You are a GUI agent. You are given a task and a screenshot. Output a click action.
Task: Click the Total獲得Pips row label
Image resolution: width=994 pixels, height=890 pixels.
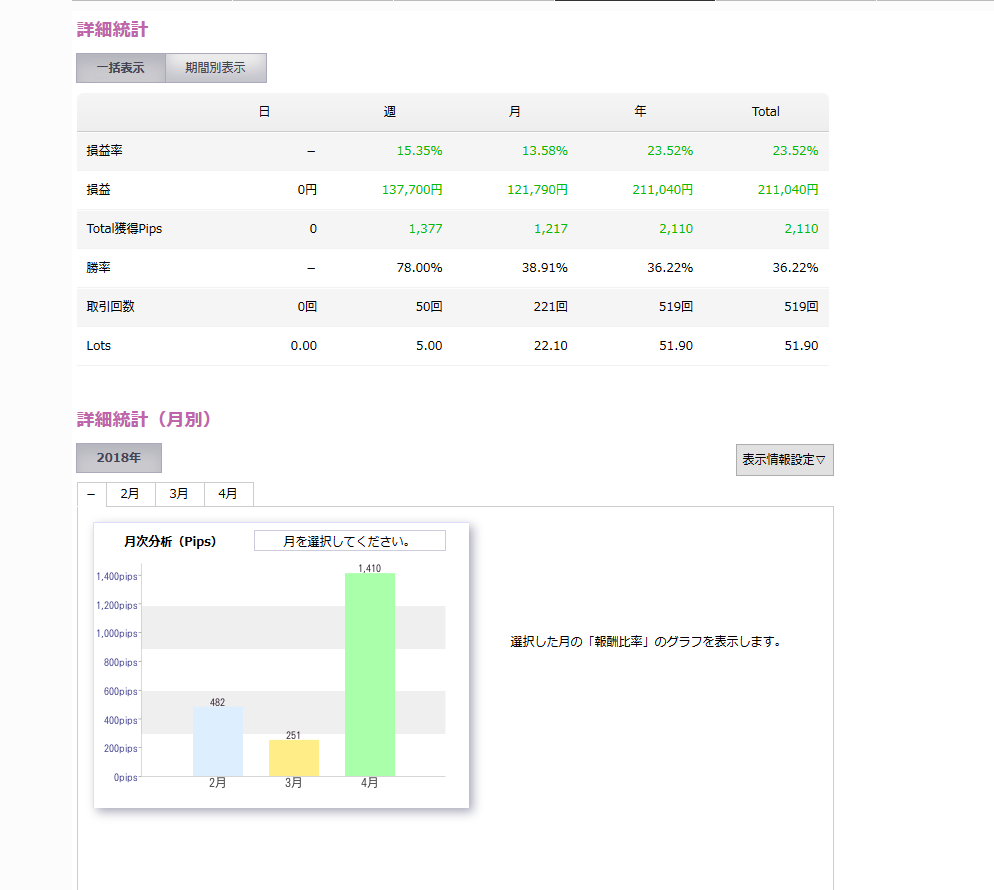(124, 229)
